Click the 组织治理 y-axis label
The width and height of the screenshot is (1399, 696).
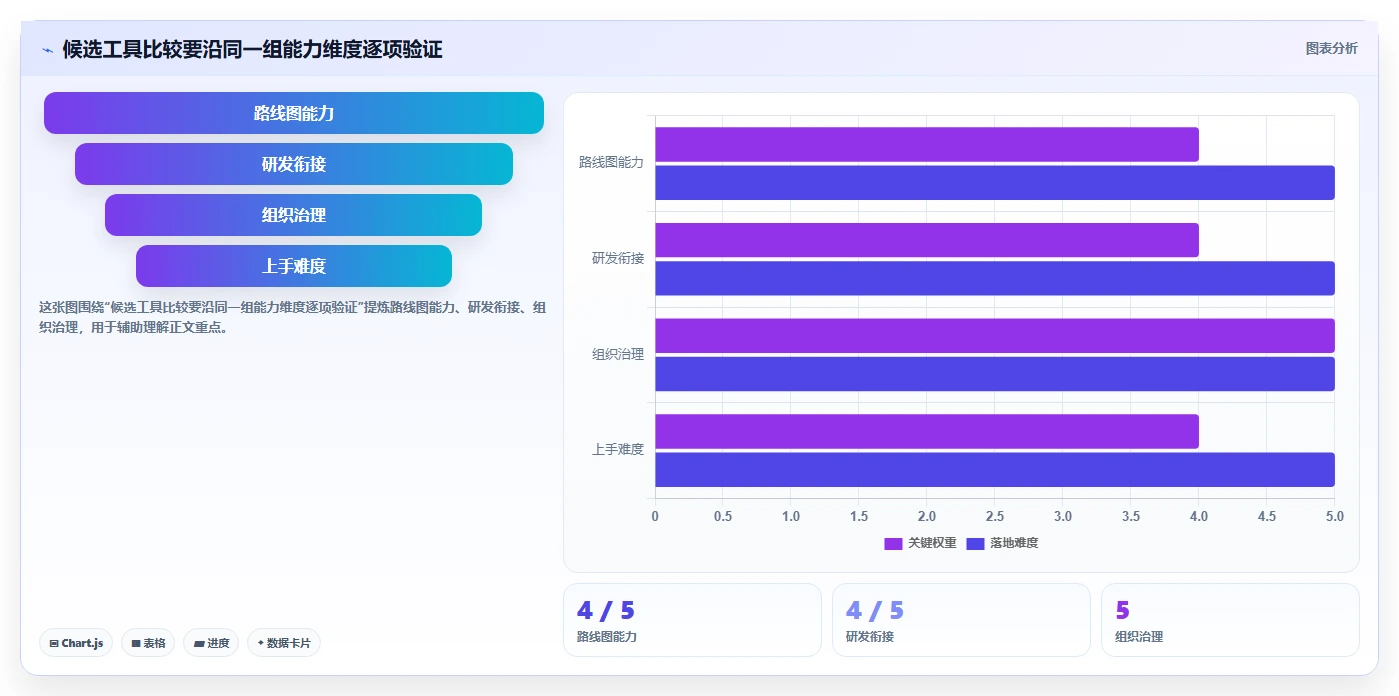[618, 354]
